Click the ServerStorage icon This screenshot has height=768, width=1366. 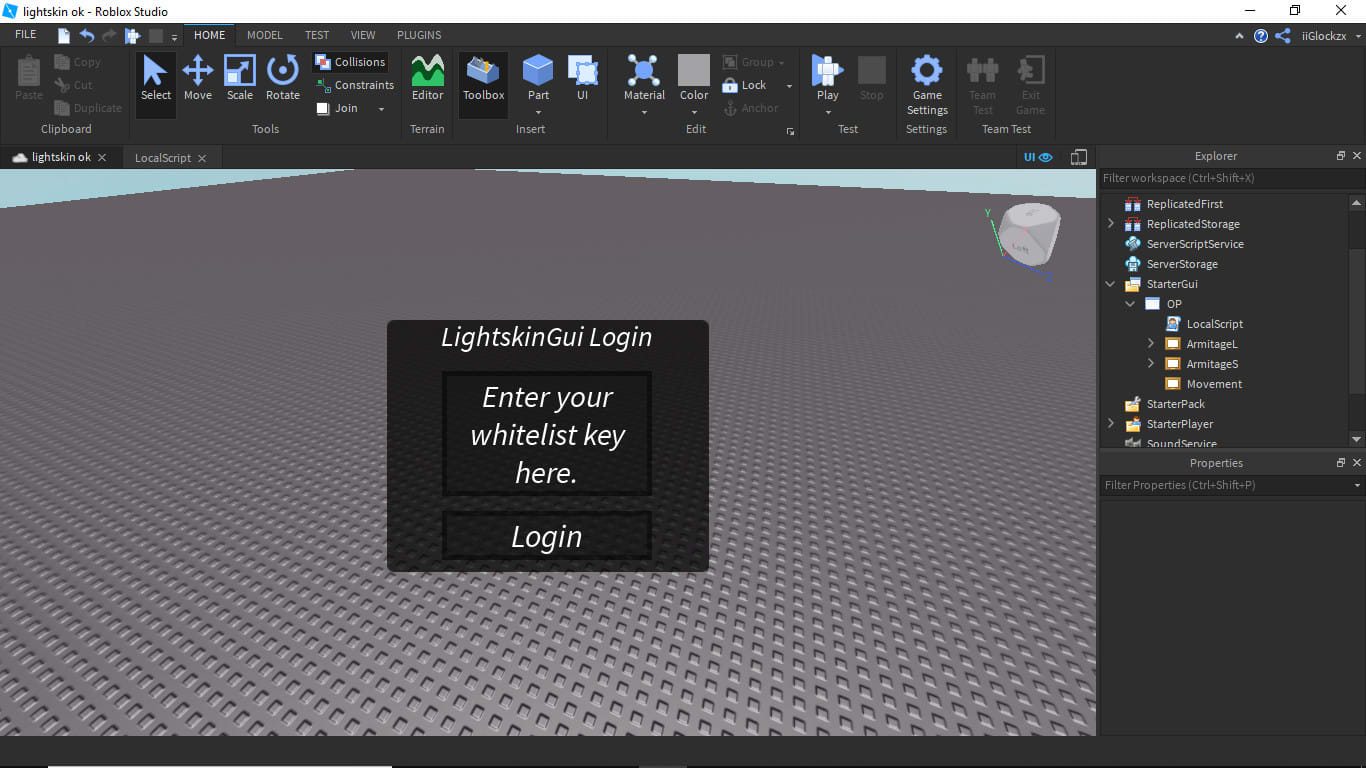[1133, 264]
